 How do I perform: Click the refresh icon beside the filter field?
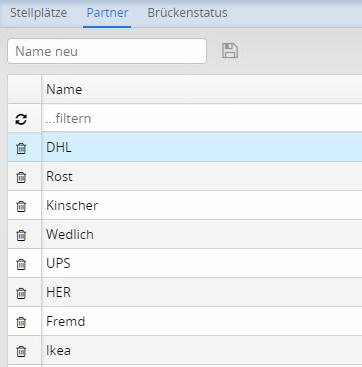(x=21, y=119)
